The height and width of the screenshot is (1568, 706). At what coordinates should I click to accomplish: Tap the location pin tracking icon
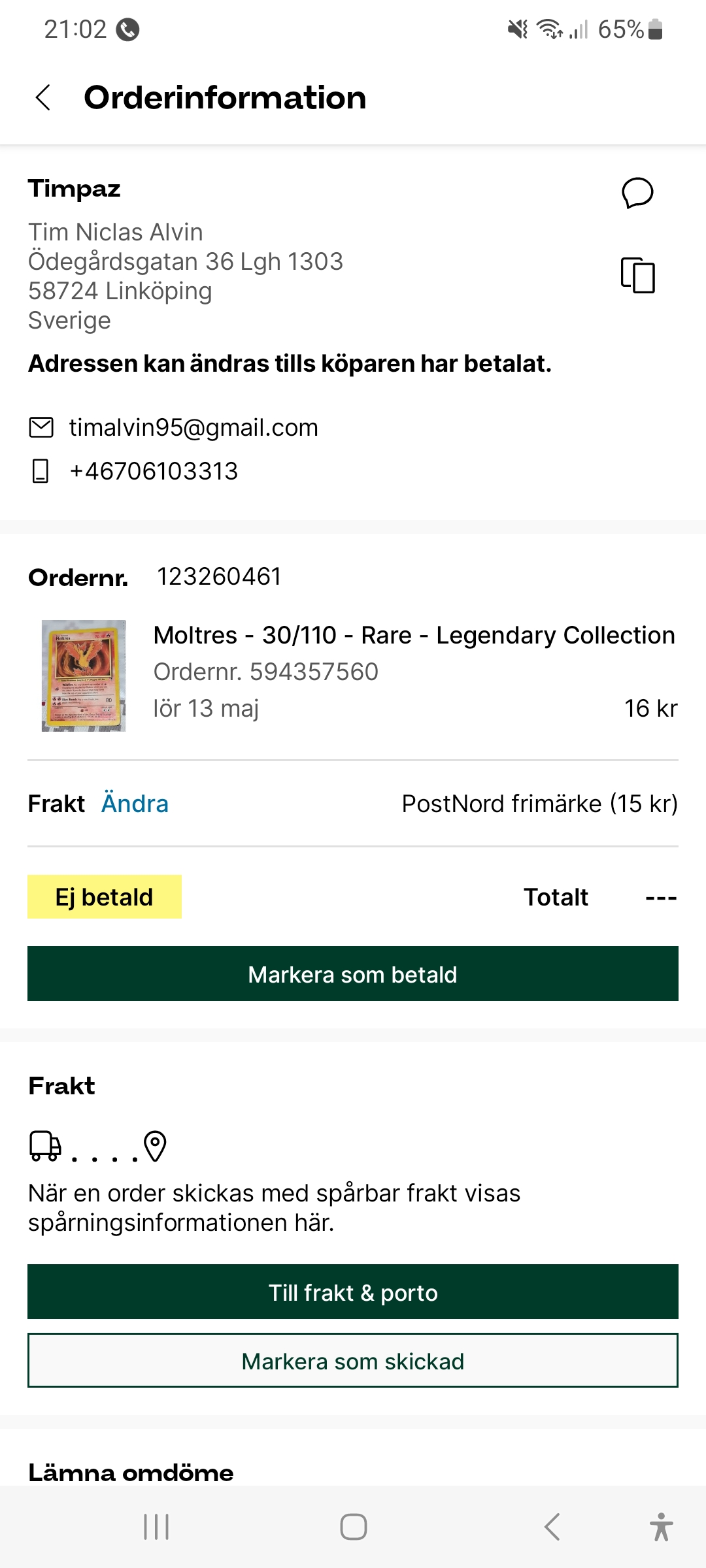coord(155,1146)
